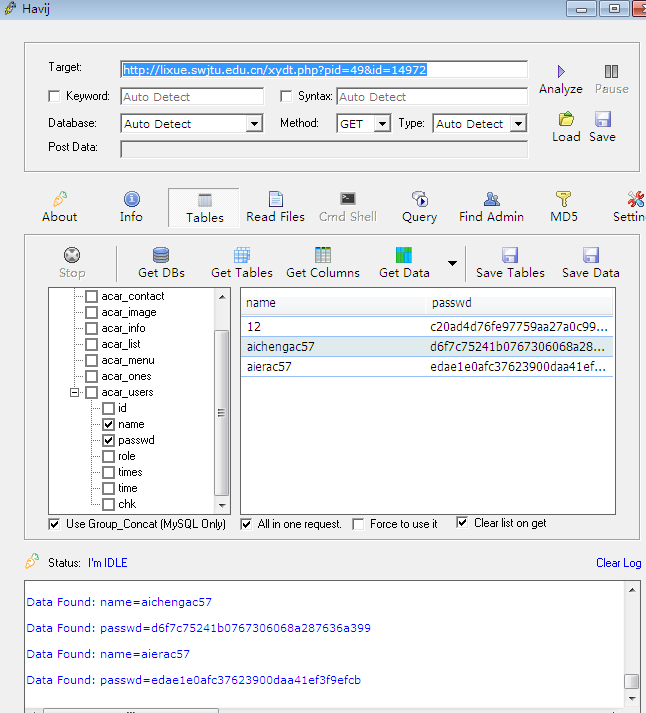Image resolution: width=646 pixels, height=713 pixels.
Task: Minimize the Havij window
Action: [581, 8]
